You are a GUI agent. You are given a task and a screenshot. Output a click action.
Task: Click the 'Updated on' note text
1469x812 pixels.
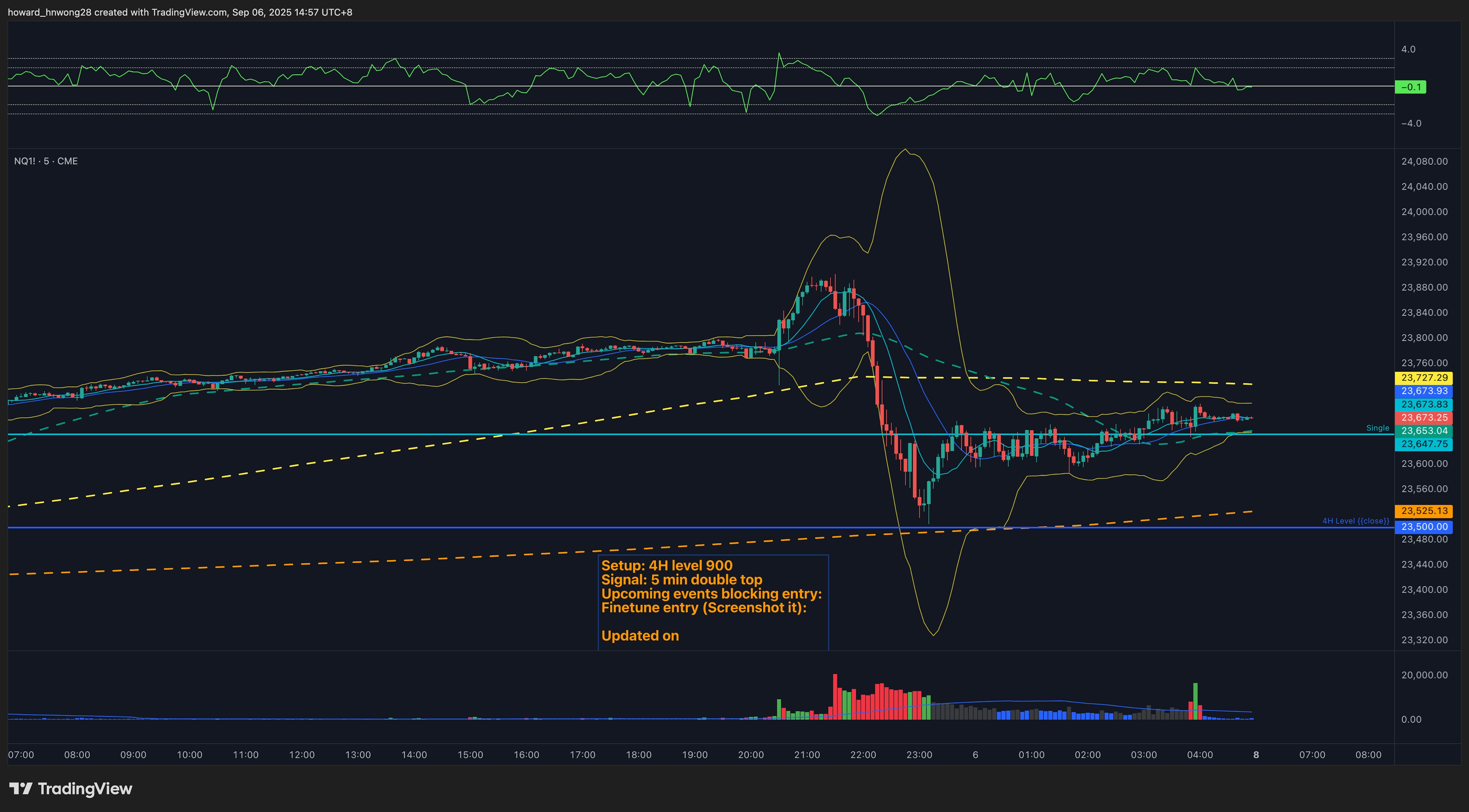click(640, 636)
